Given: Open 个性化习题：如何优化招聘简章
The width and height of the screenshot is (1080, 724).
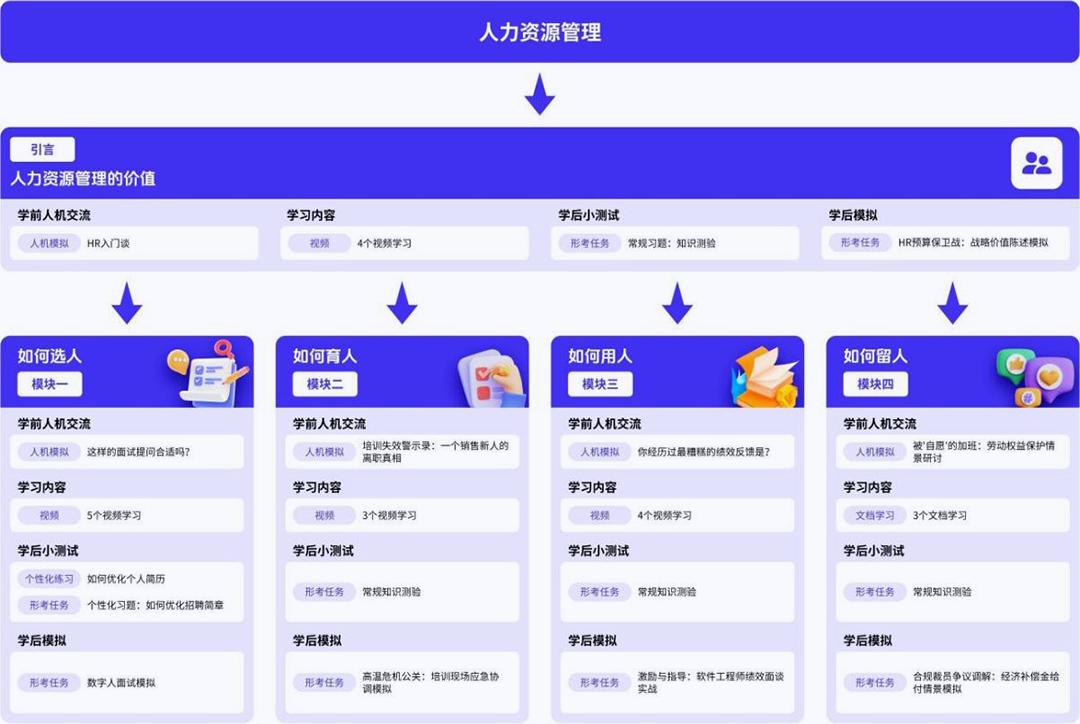Looking at the screenshot, I should (155, 605).
